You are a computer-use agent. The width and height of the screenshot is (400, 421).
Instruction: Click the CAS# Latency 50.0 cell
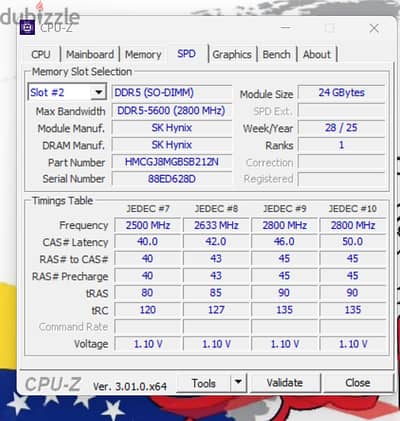coord(353,242)
